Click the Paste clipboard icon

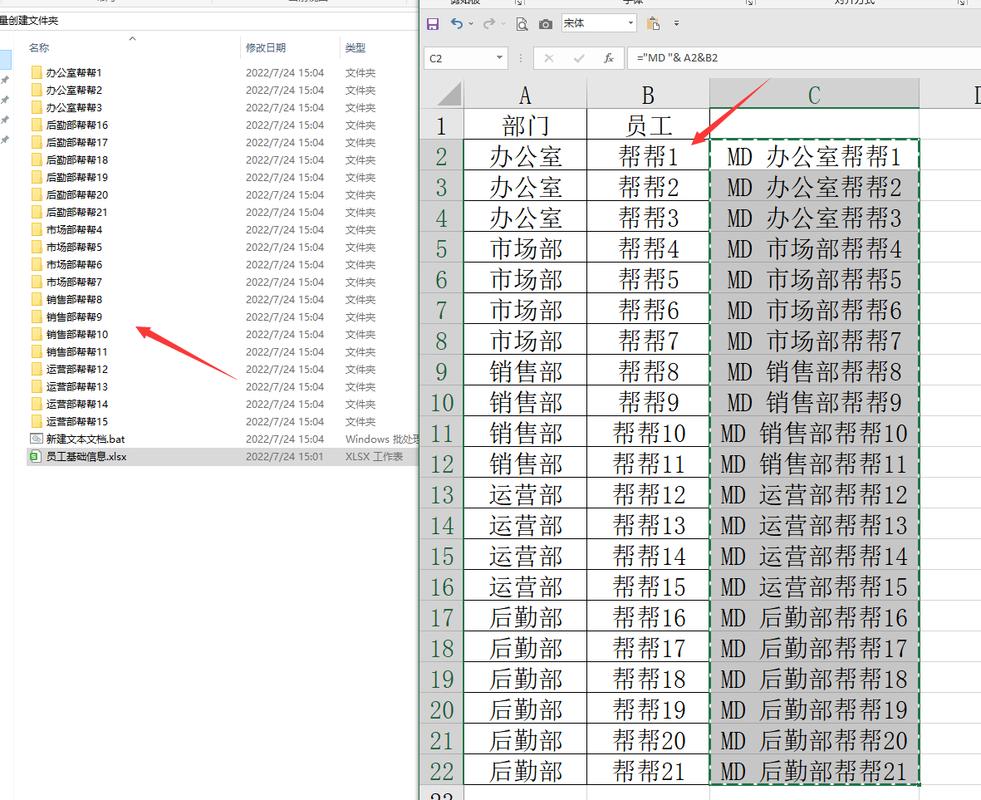pos(653,23)
